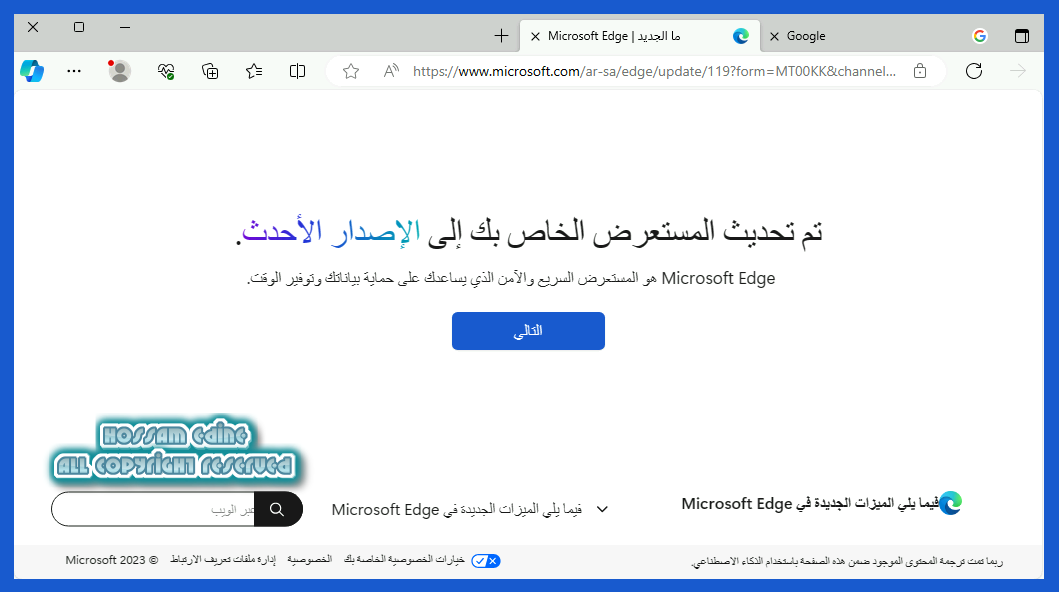Open the Collections icon
The image size is (1059, 592).
(x=210, y=71)
